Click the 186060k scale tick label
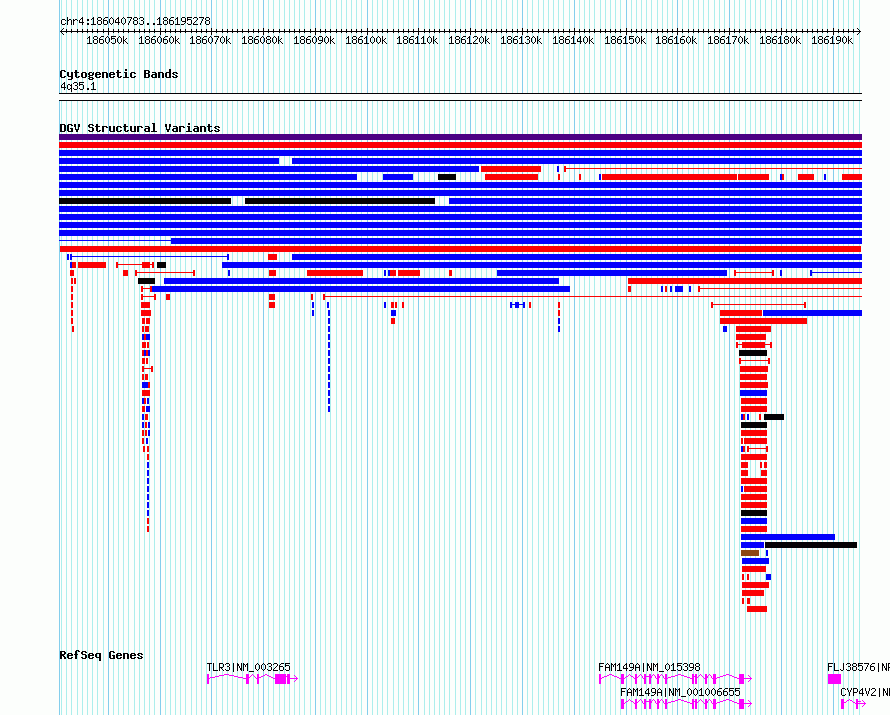This screenshot has height=715, width=890. point(159,40)
